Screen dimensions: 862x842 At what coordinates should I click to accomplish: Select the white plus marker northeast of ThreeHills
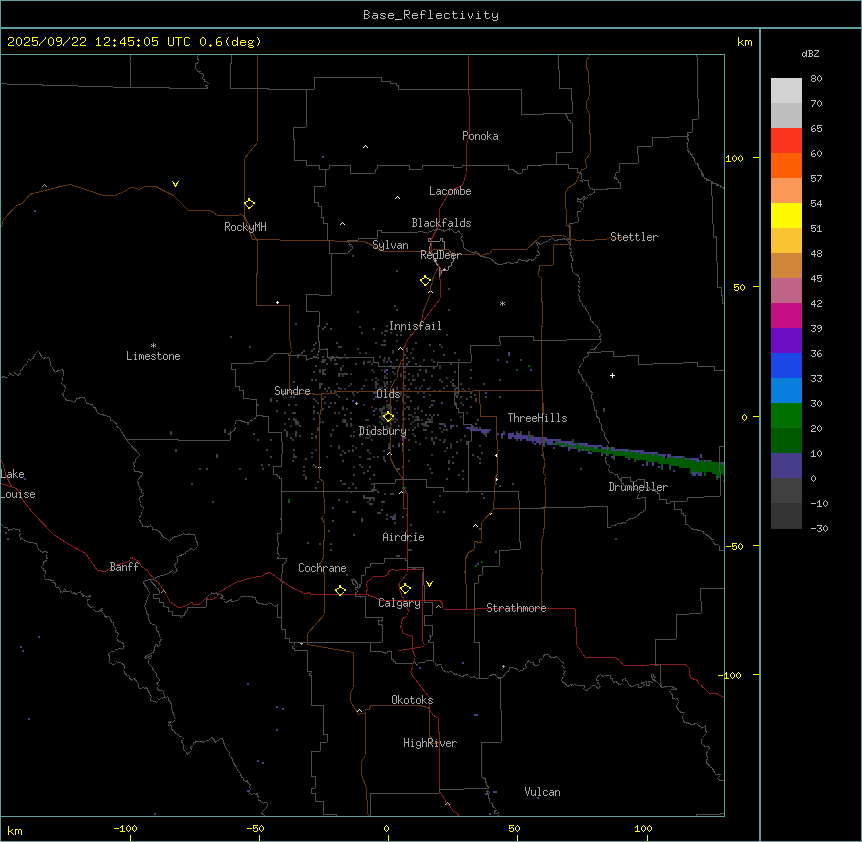click(612, 375)
